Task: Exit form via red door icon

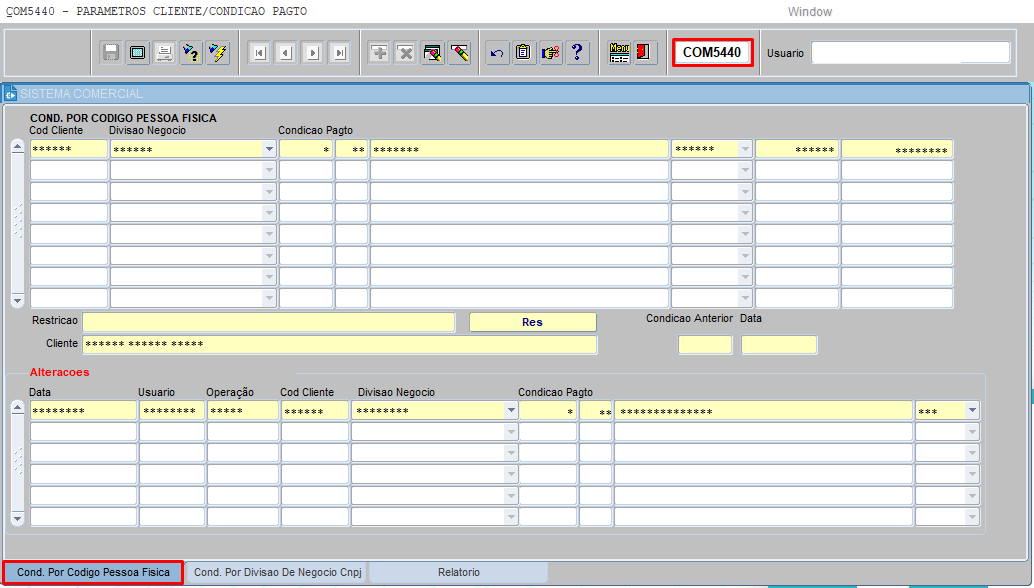Action: click(x=645, y=53)
